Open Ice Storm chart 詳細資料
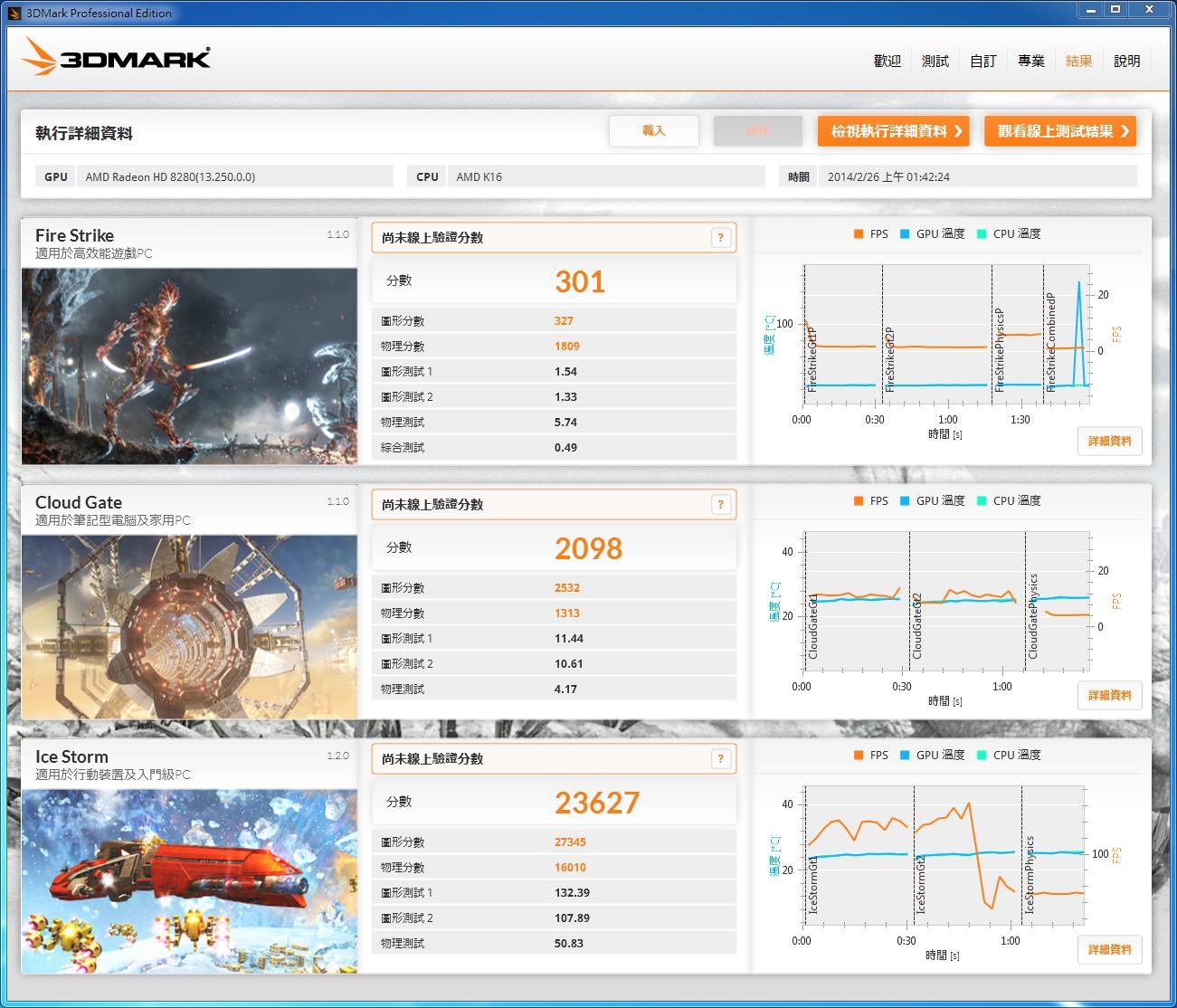 tap(1110, 950)
